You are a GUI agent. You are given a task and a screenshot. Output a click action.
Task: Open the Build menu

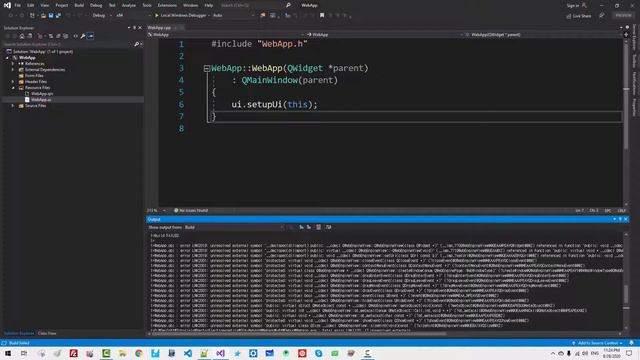pos(79,5)
